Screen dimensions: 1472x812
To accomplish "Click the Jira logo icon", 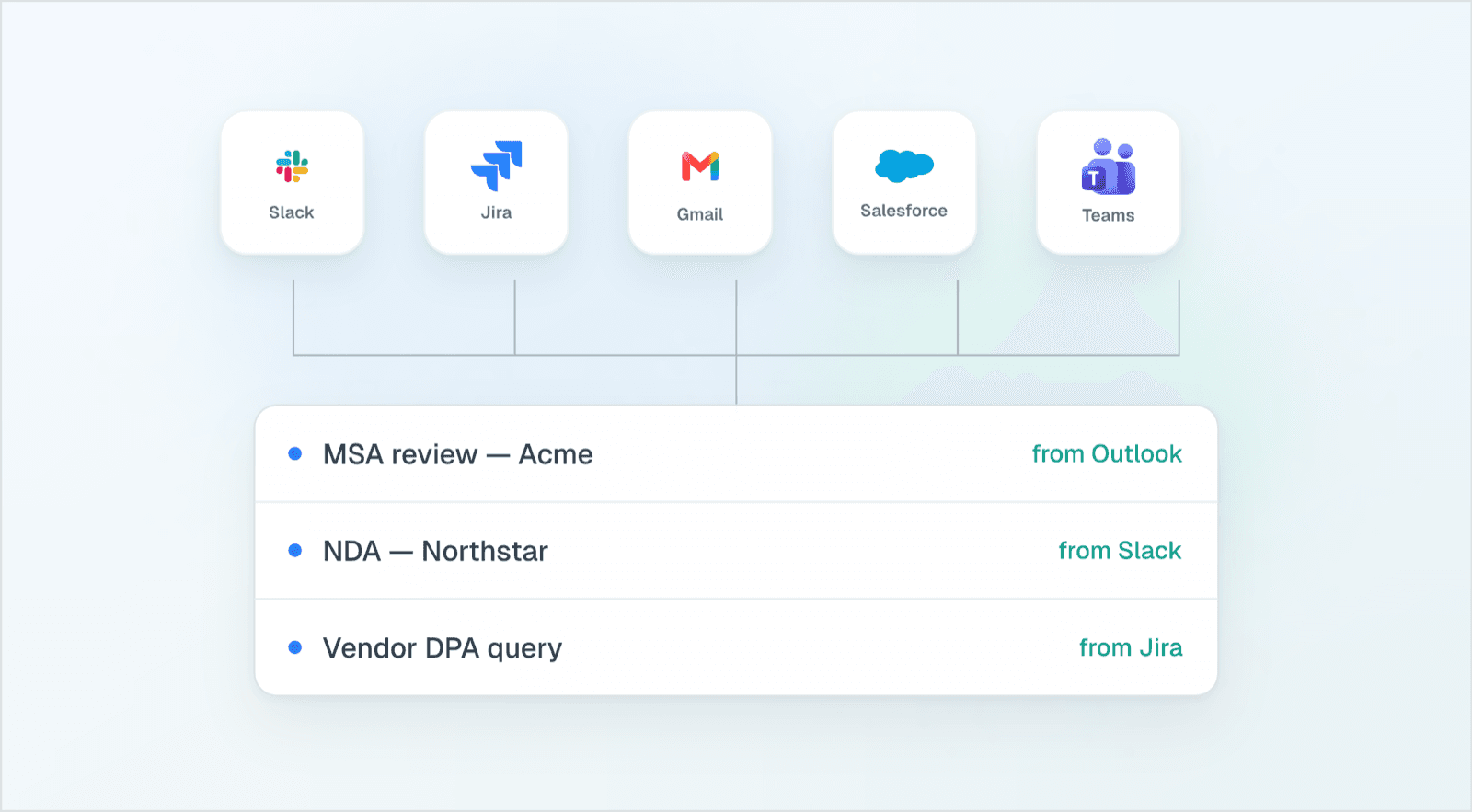I will (x=496, y=166).
